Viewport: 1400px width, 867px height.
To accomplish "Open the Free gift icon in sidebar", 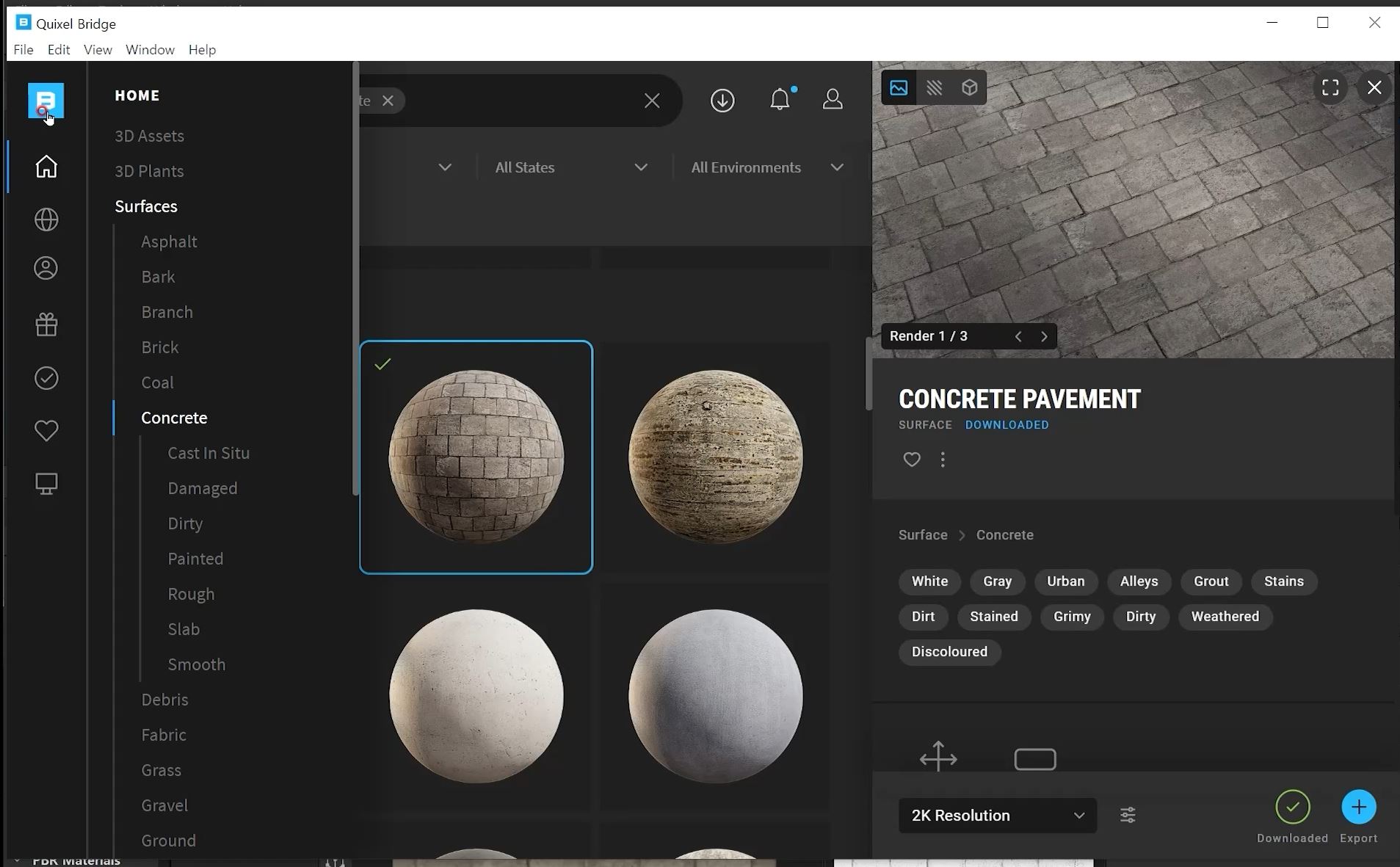I will pyautogui.click(x=46, y=324).
